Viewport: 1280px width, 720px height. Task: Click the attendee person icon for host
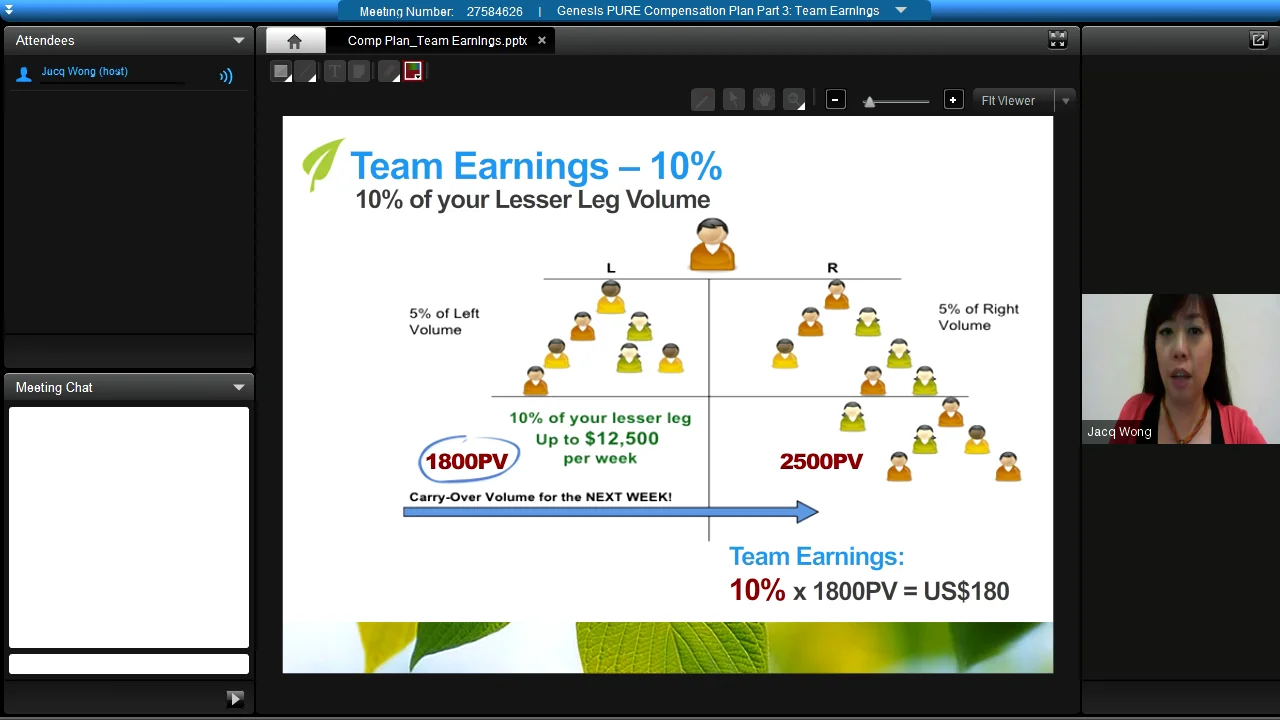(24, 74)
